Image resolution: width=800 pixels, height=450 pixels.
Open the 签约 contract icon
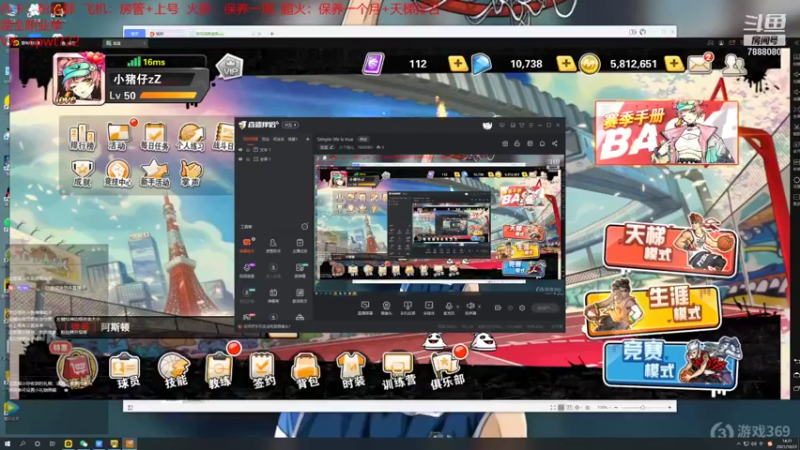pos(263,370)
